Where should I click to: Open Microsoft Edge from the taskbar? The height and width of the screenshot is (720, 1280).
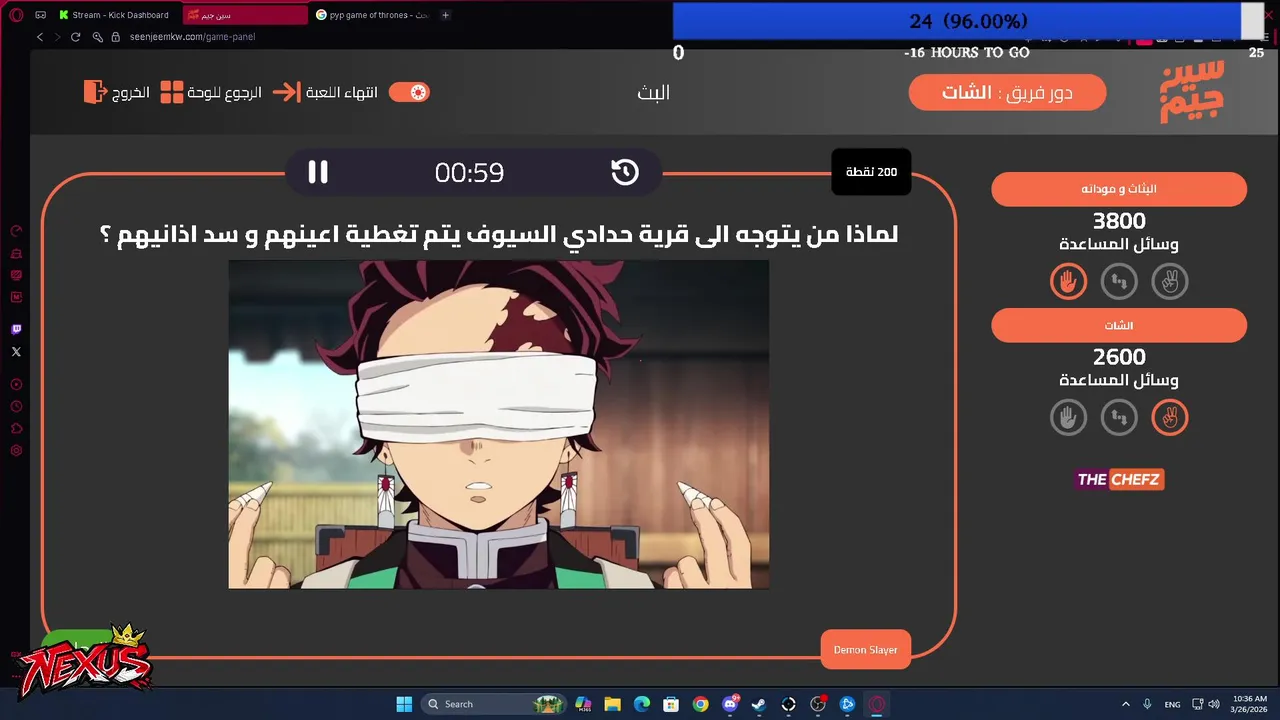pyautogui.click(x=642, y=704)
